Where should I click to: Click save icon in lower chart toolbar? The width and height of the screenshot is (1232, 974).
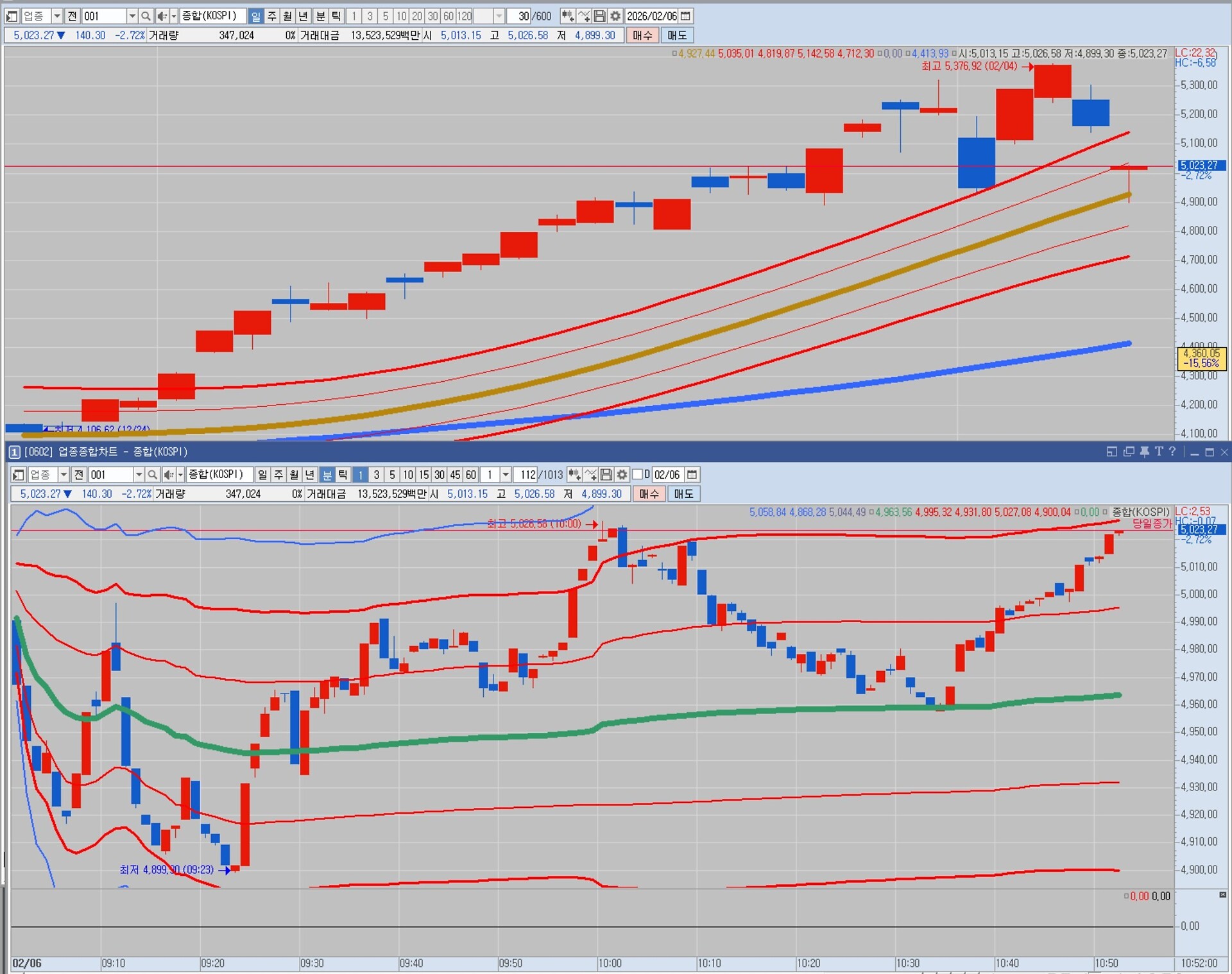coord(606,475)
